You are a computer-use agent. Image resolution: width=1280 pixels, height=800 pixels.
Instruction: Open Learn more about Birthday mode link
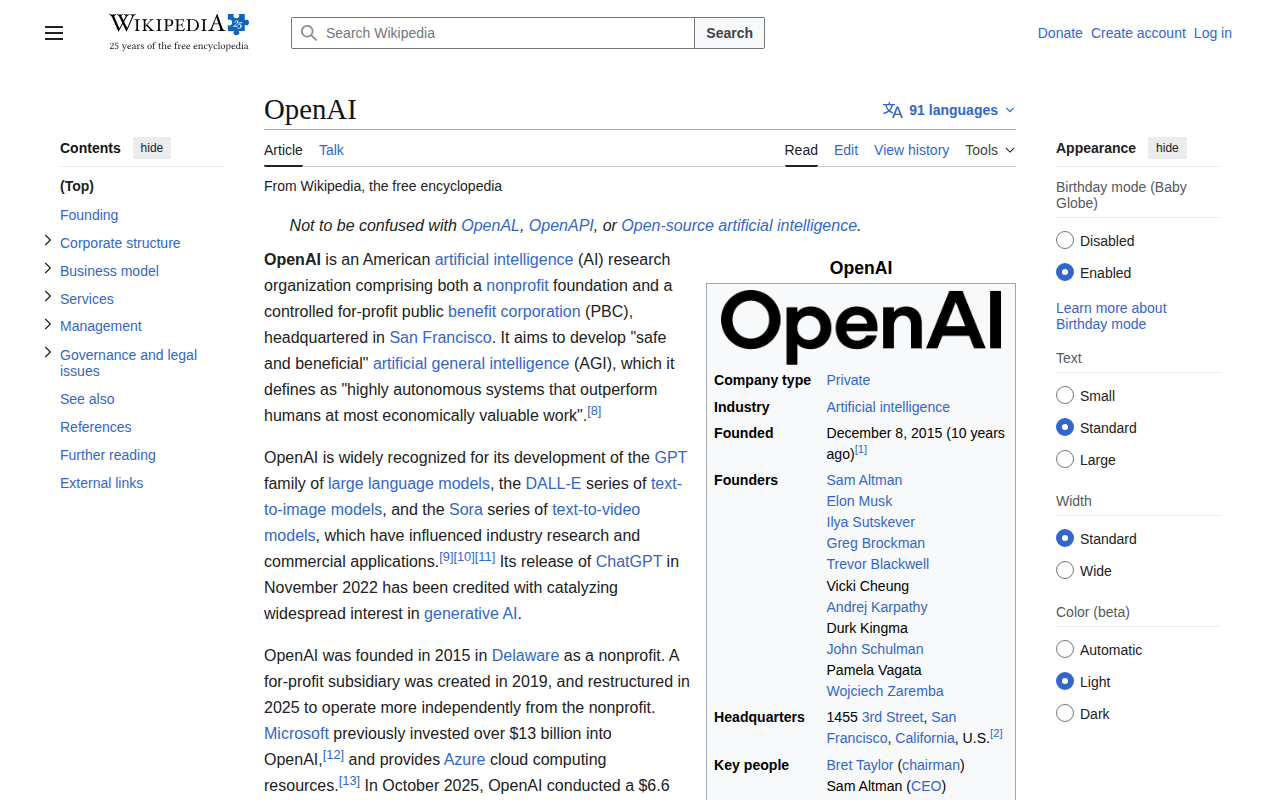(x=1111, y=316)
